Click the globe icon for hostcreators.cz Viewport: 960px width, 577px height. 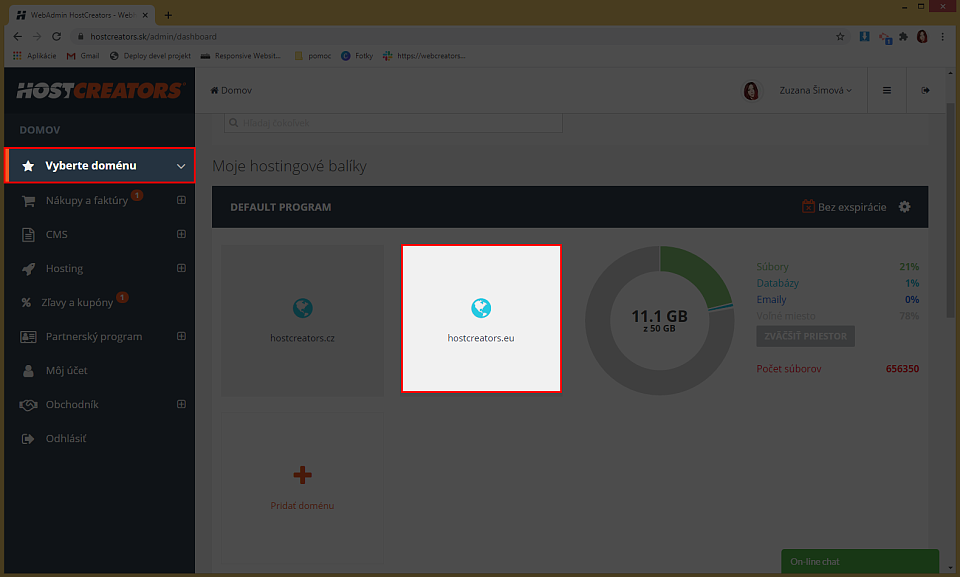point(302,307)
